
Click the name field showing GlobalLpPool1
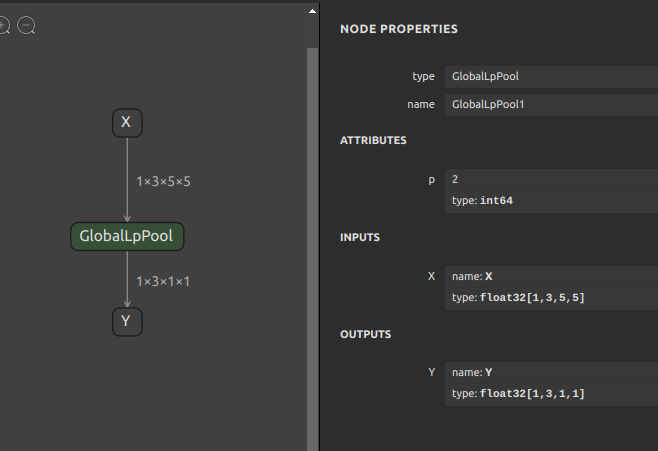point(551,105)
